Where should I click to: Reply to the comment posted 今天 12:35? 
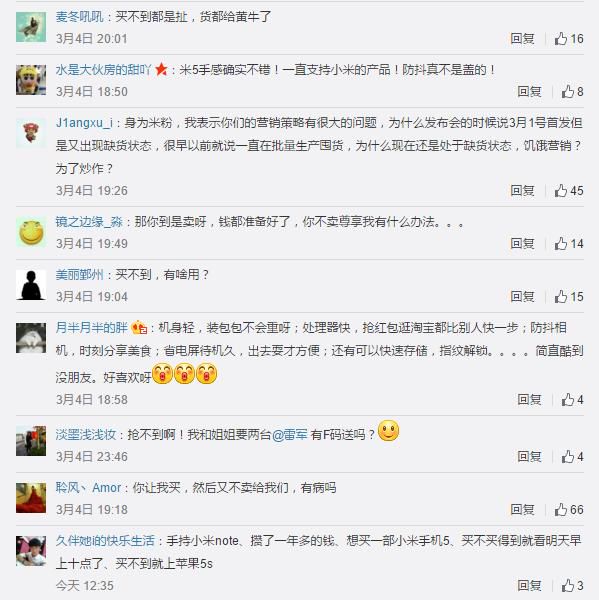click(x=529, y=585)
